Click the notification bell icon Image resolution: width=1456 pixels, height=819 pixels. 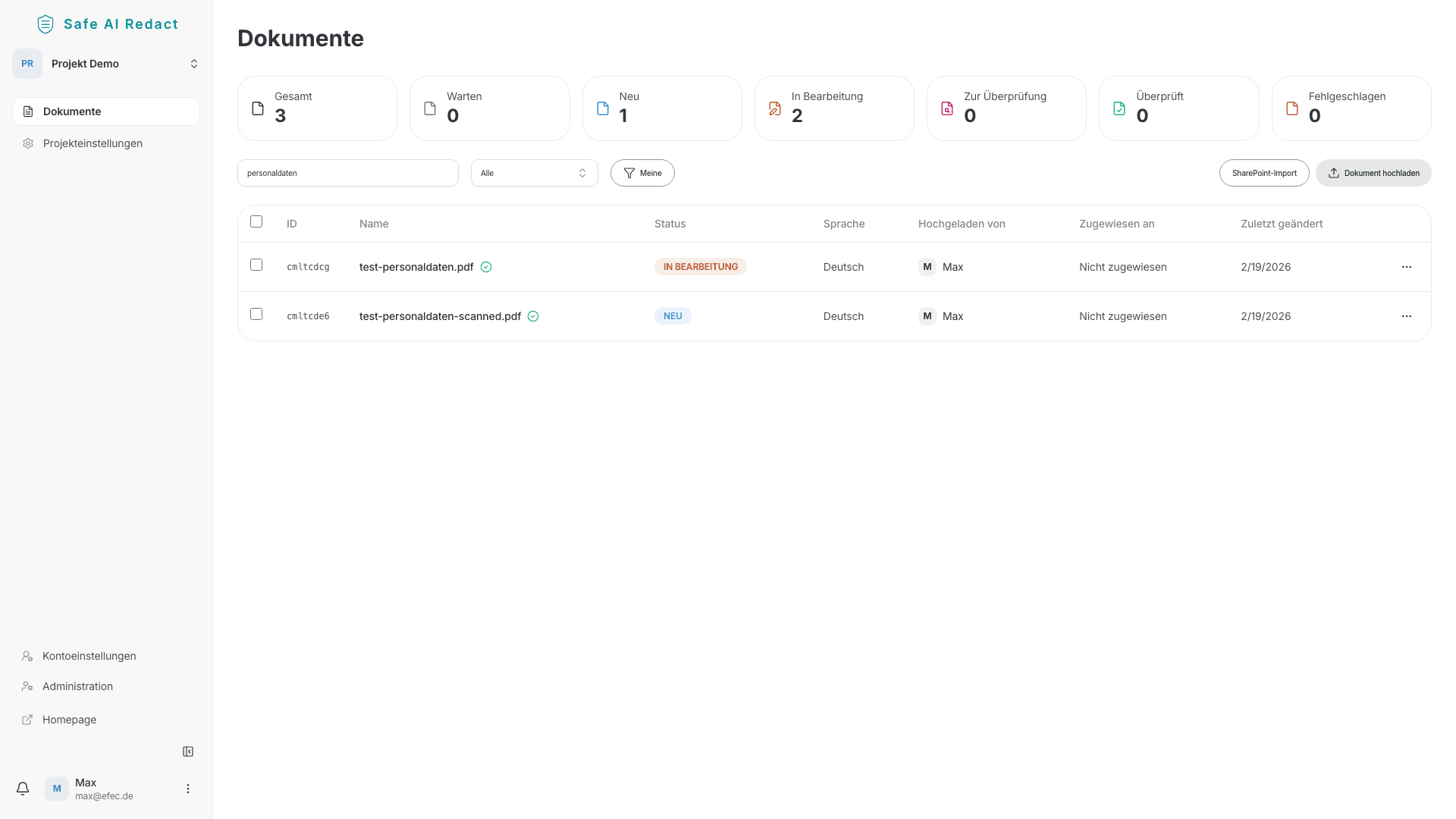pyautogui.click(x=23, y=789)
